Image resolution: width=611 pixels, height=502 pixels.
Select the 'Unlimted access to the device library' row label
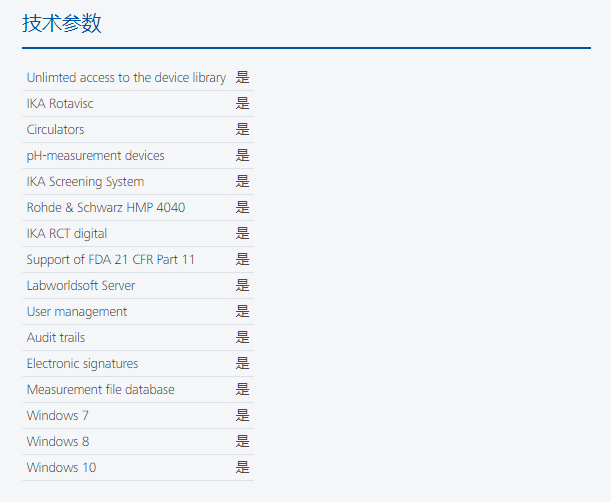coord(126,78)
